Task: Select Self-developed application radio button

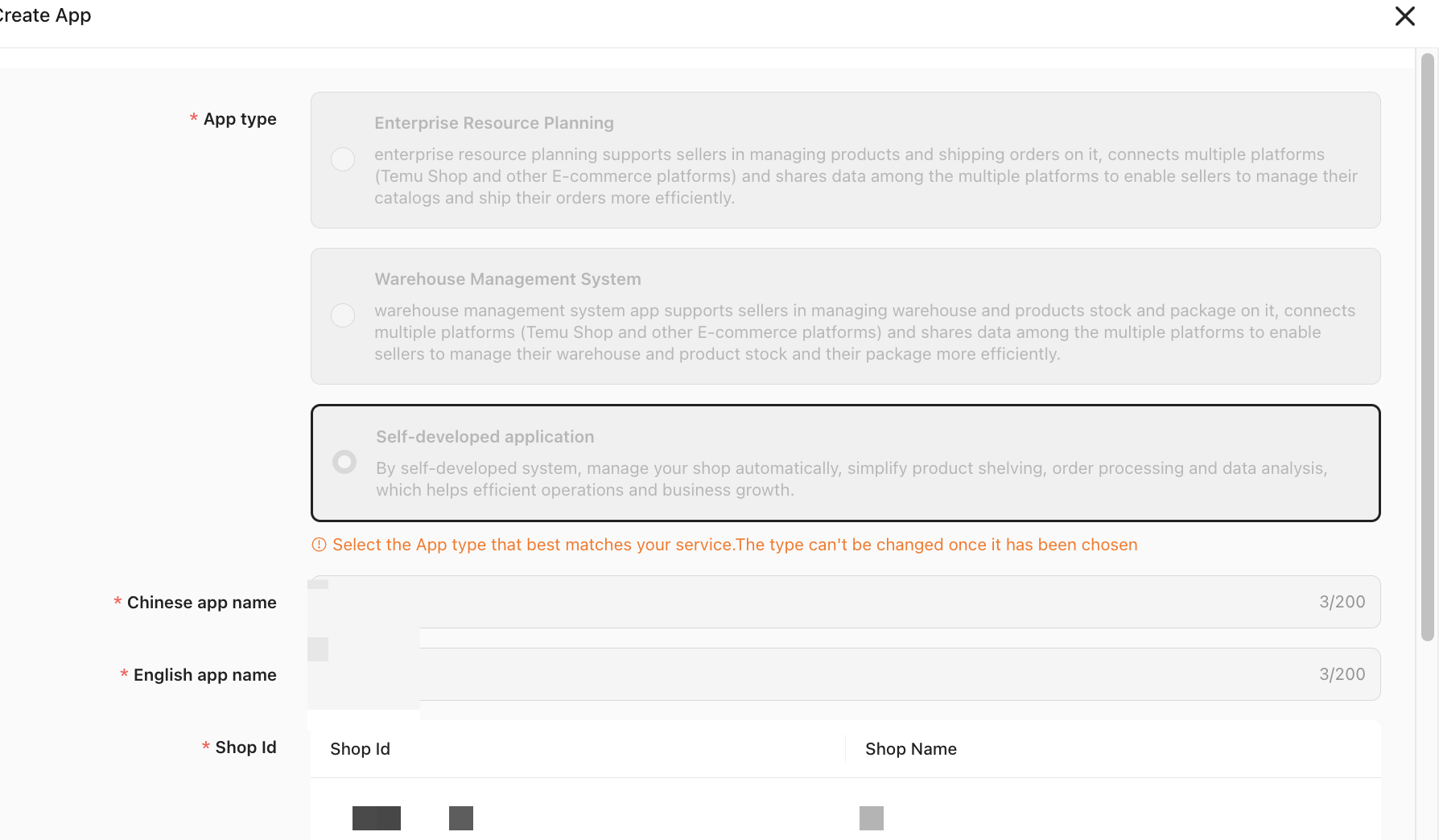Action: [344, 462]
